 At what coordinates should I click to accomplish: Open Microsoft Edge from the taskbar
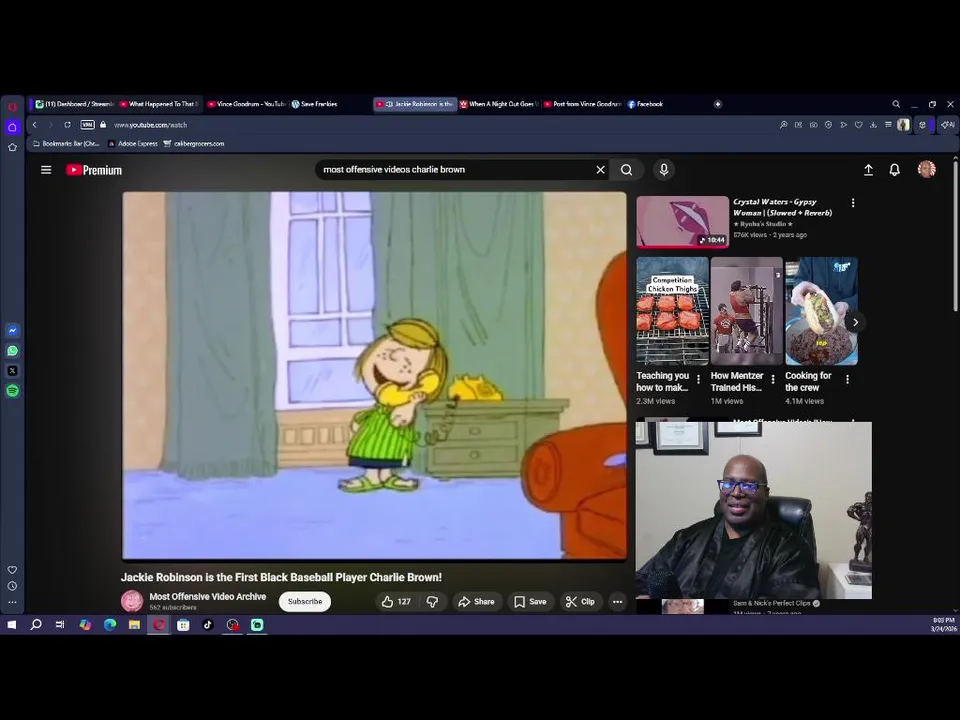110,625
